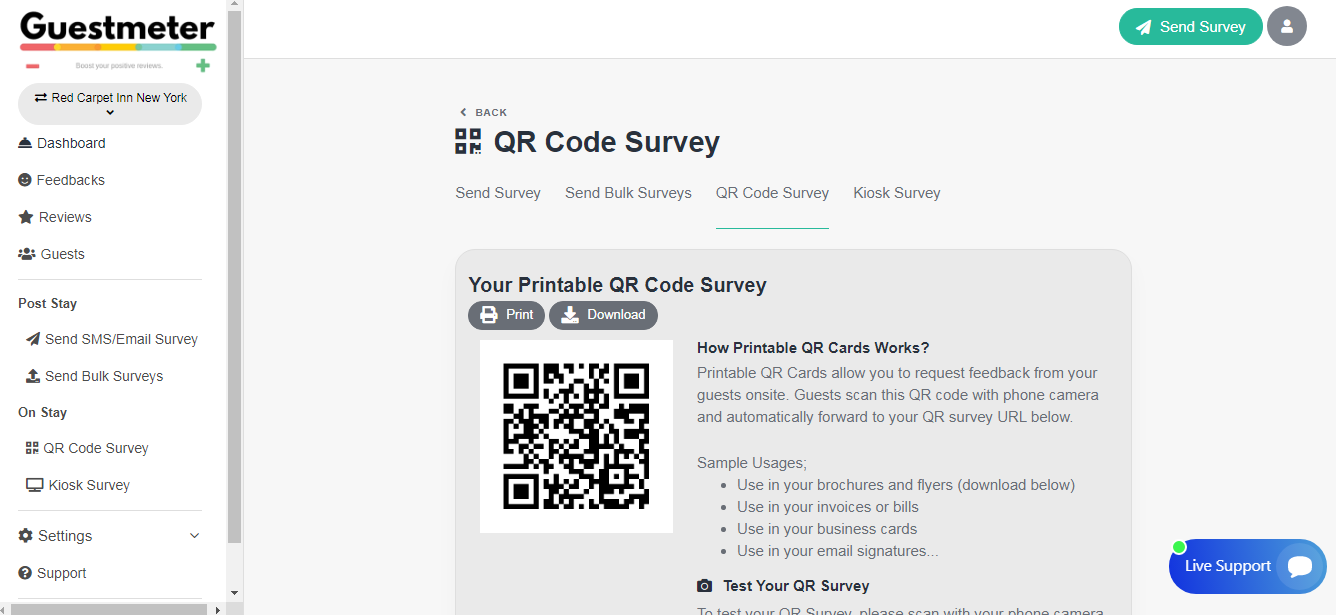The image size is (1336, 615).
Task: Click the Guests people icon
Action: click(x=27, y=254)
